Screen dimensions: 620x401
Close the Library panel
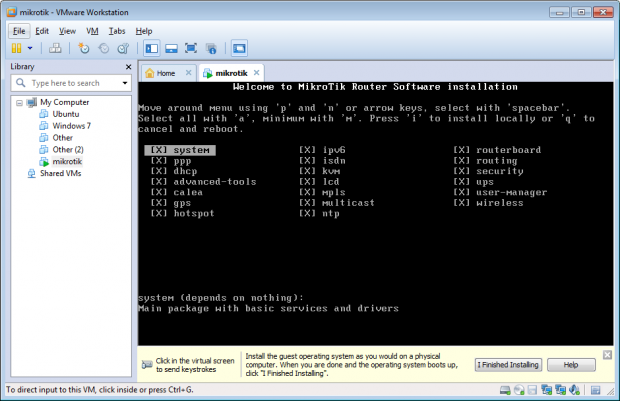tap(128, 67)
